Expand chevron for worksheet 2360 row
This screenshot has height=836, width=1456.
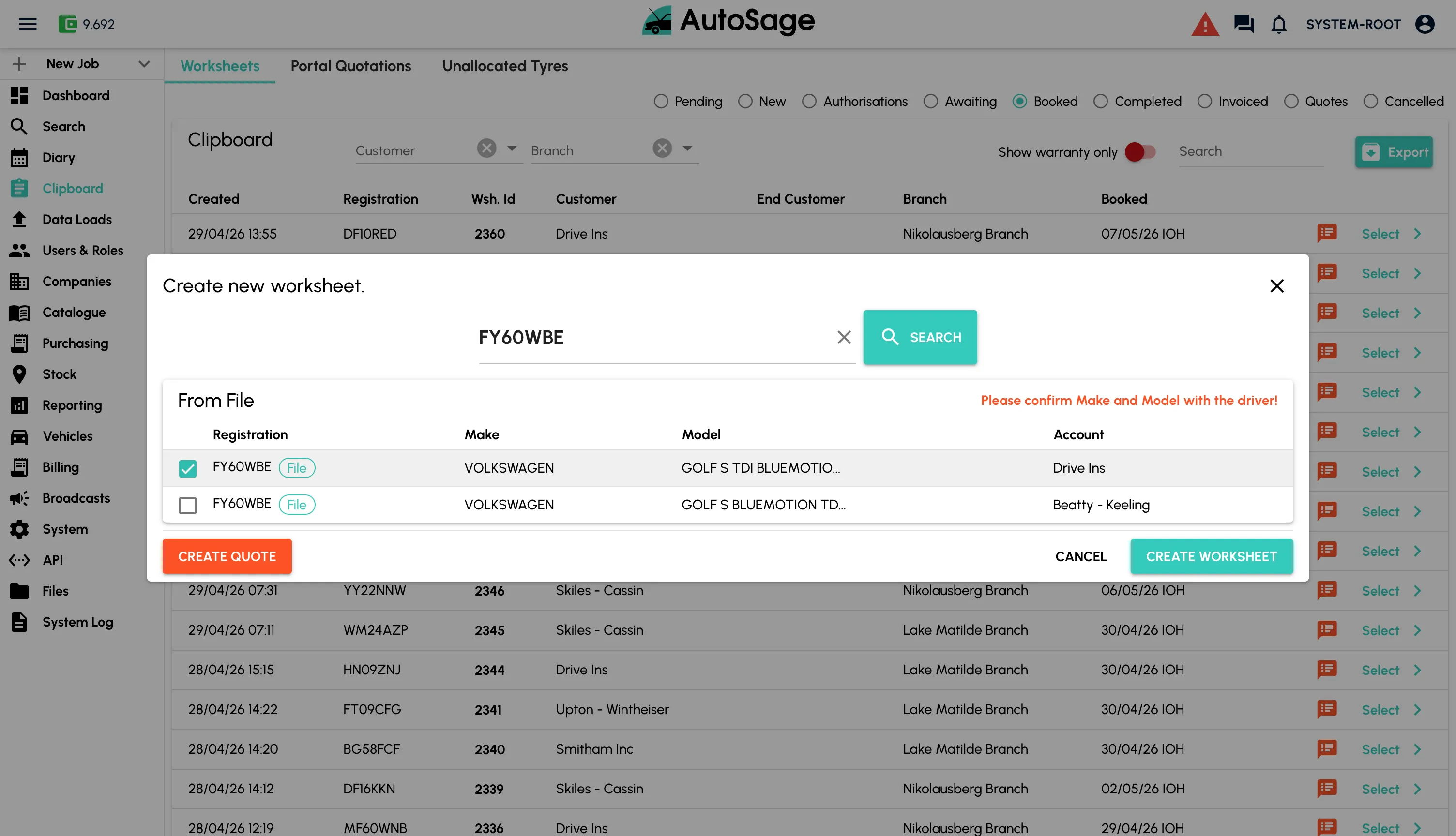point(1417,234)
